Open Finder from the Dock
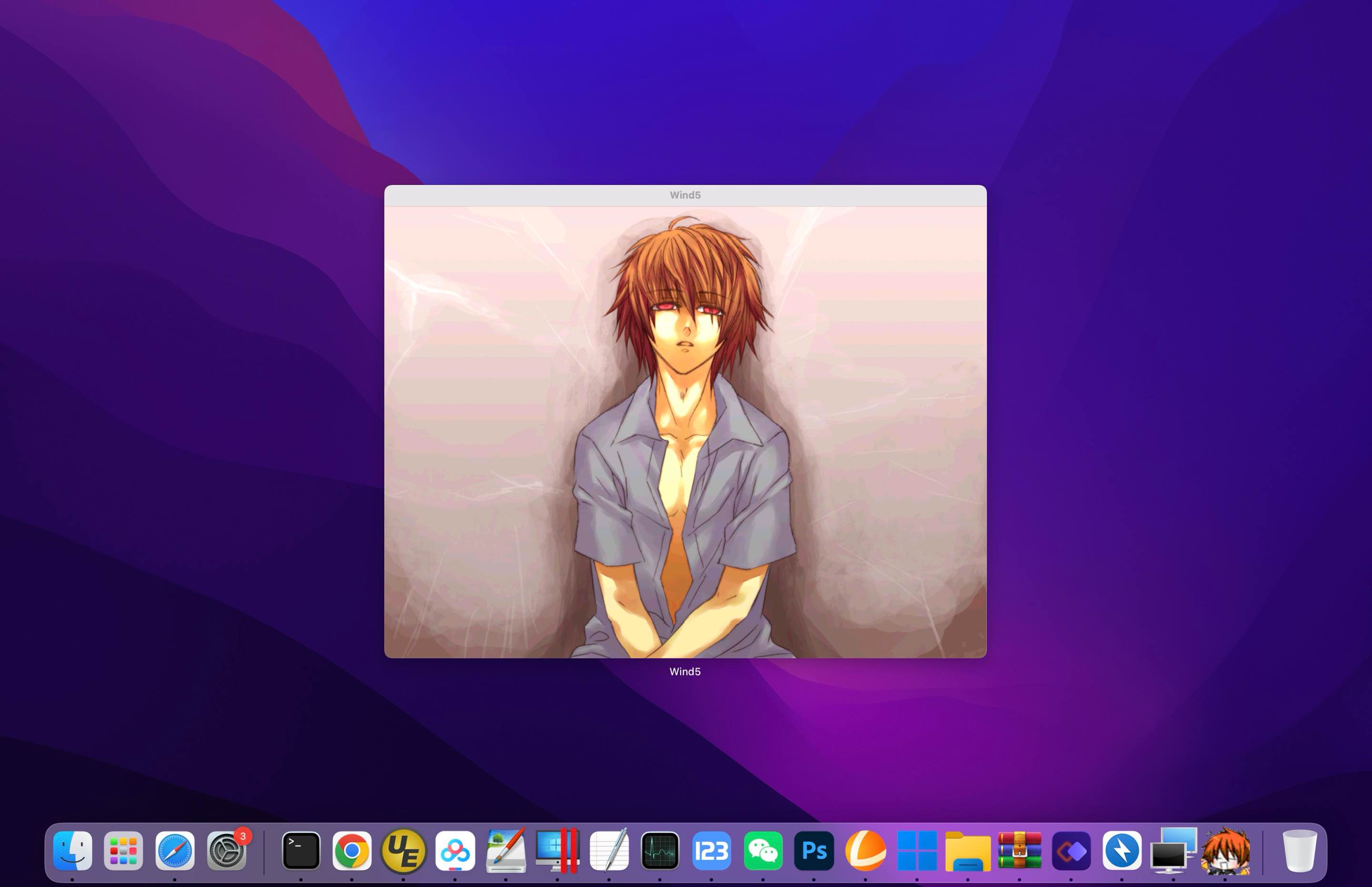 pyautogui.click(x=72, y=851)
